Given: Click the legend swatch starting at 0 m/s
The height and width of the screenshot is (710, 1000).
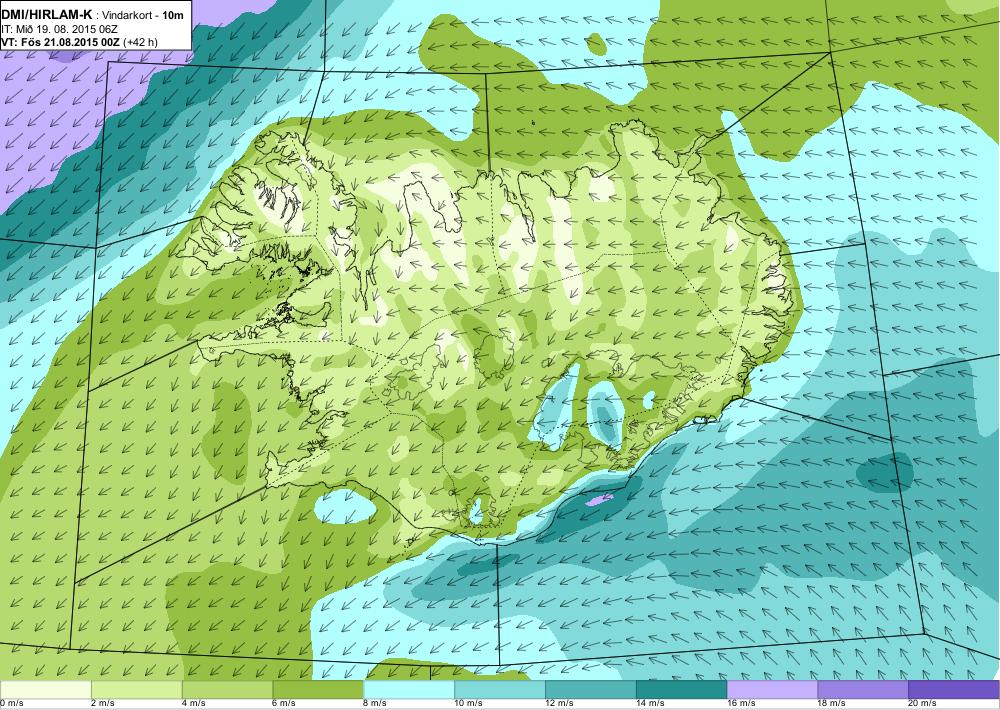Looking at the screenshot, I should click(x=46, y=689).
